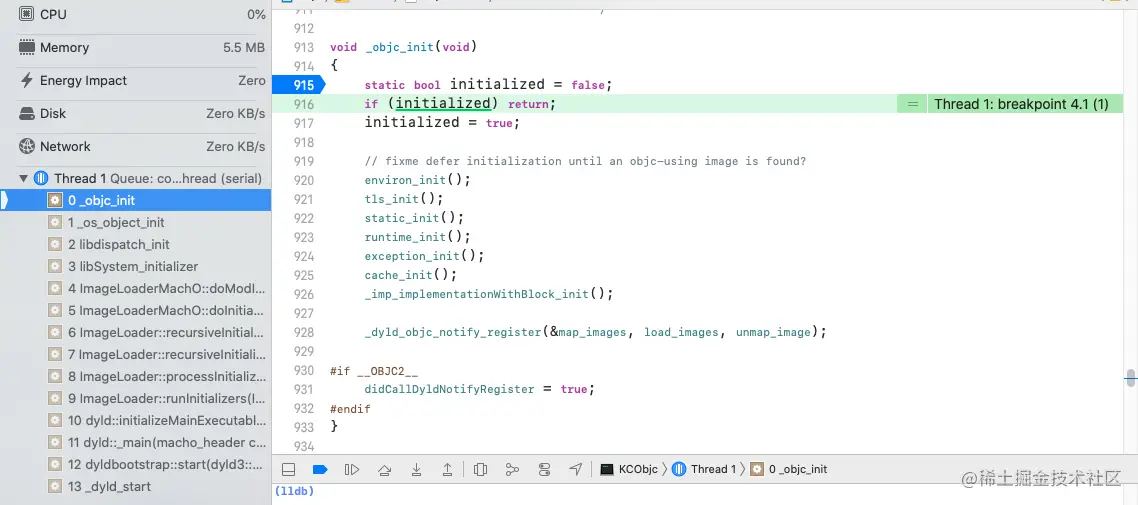Viewport: 1138px width, 505px height.
Task: Click _imp_implementationWithBlock_init() call
Action: click(489, 294)
